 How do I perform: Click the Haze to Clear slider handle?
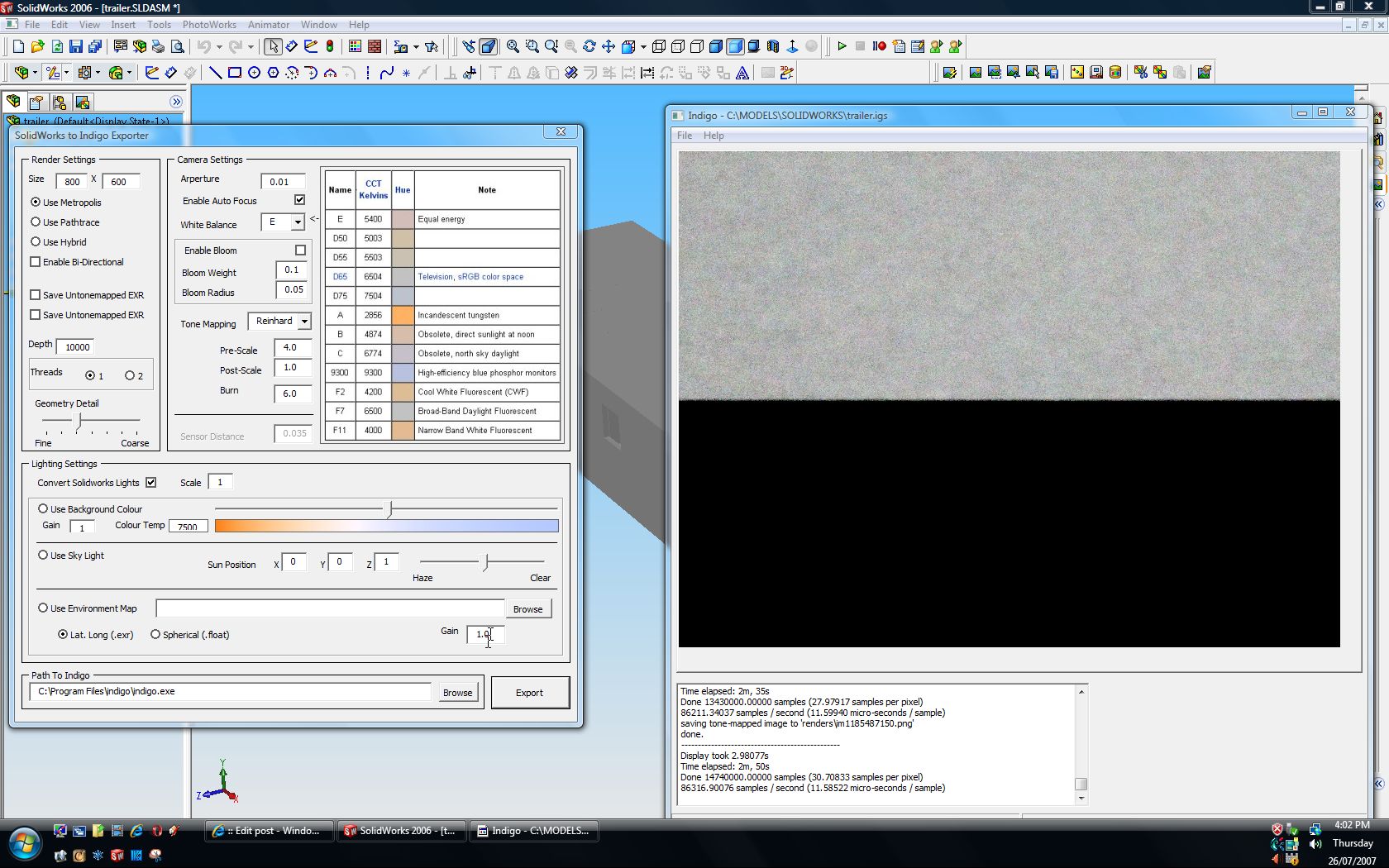[486, 562]
